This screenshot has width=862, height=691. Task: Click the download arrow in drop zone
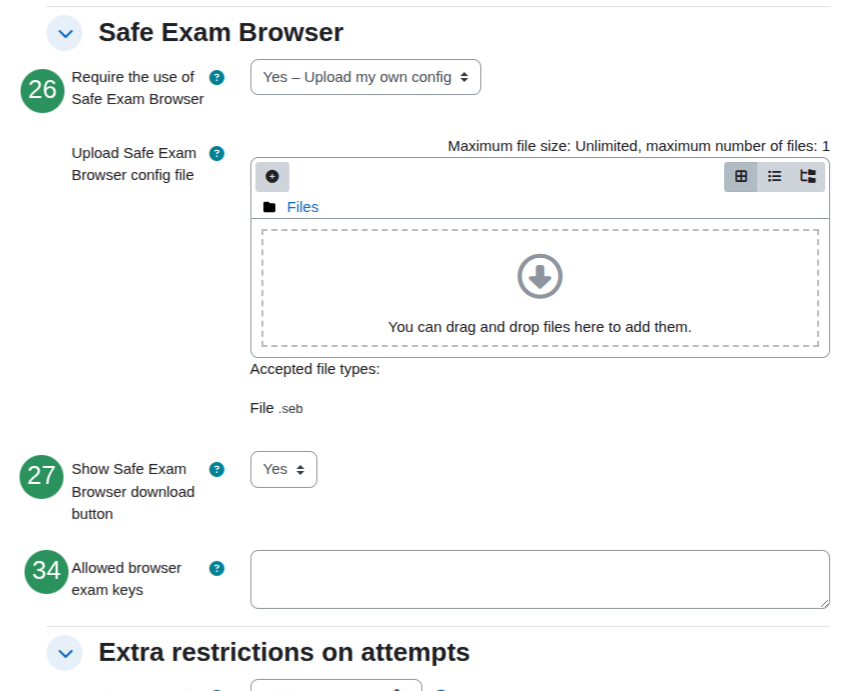pyautogui.click(x=540, y=277)
